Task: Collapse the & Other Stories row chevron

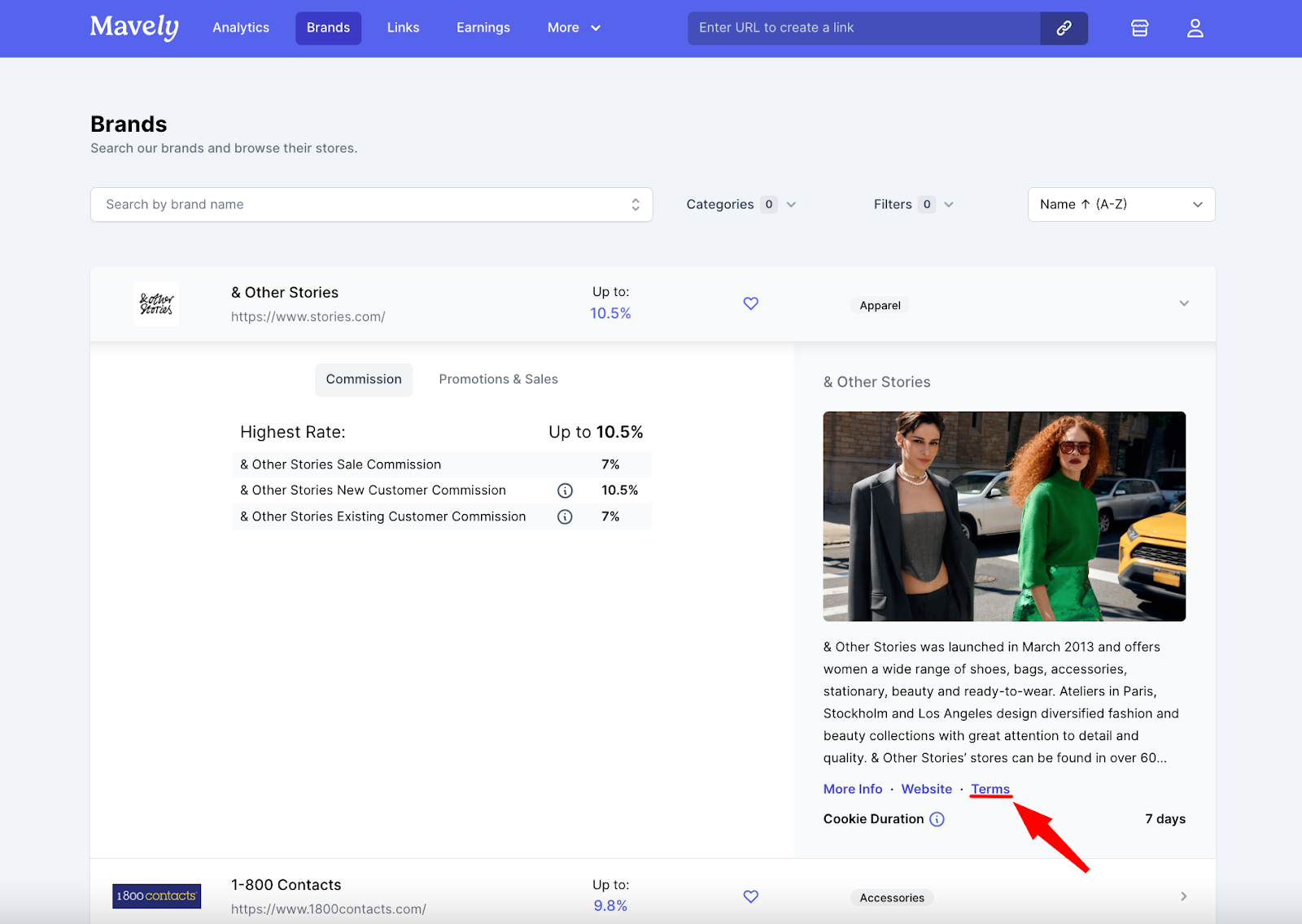Action: point(1184,303)
